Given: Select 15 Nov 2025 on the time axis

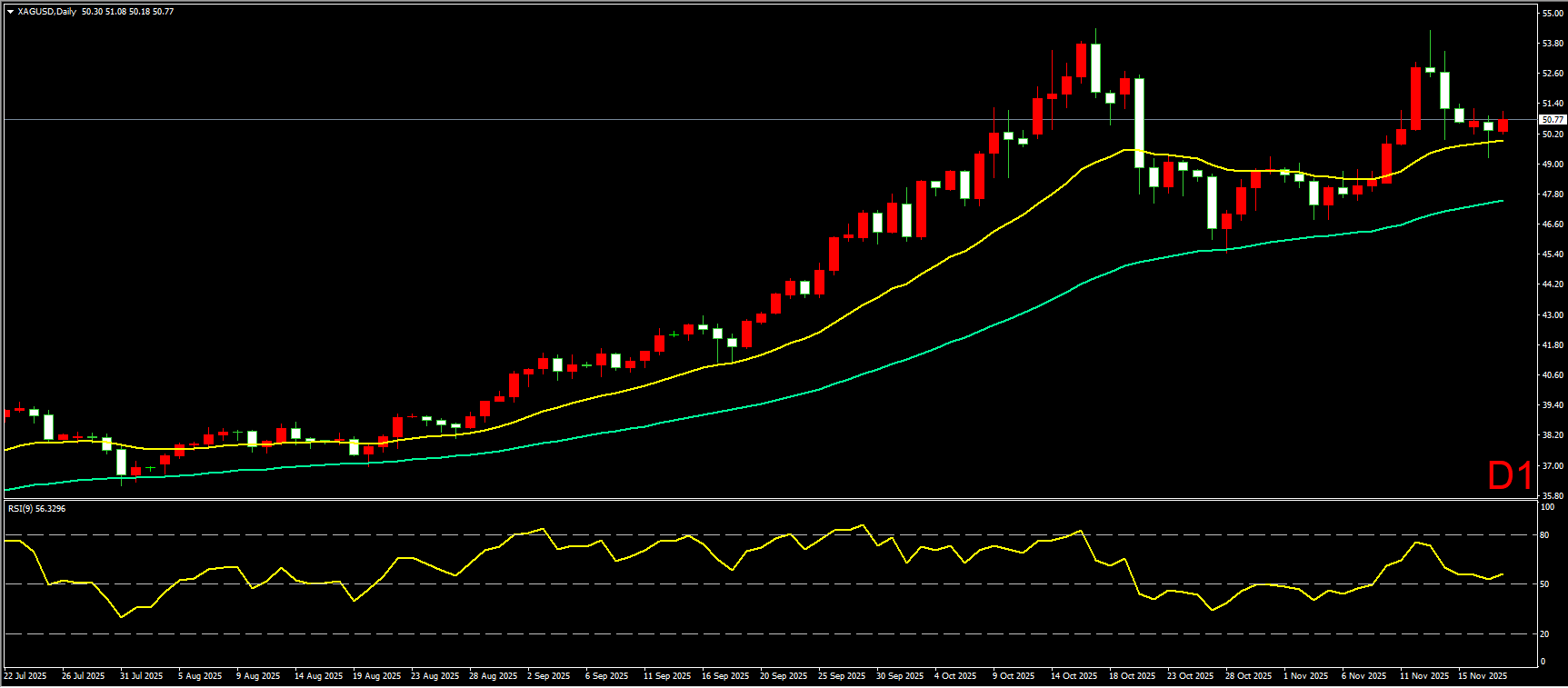Looking at the screenshot, I should pyautogui.click(x=1483, y=676).
